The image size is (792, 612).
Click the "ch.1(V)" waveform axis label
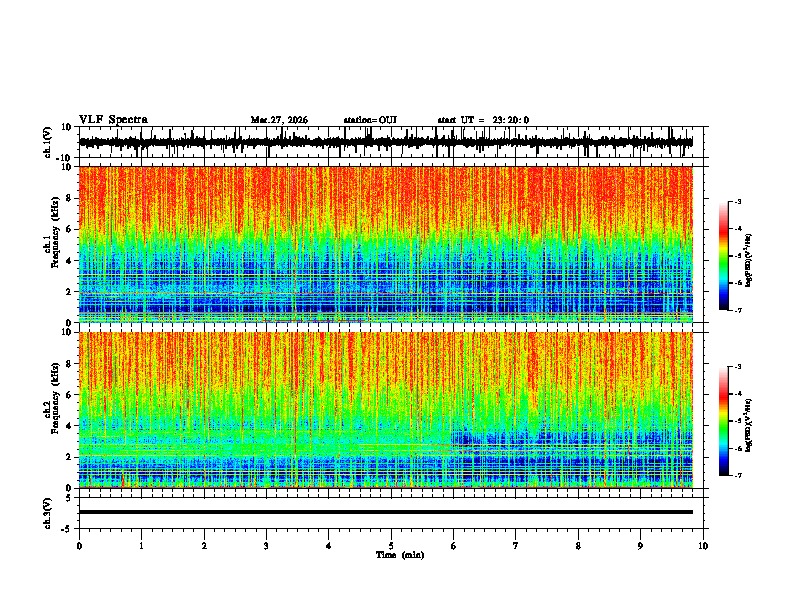click(48, 142)
